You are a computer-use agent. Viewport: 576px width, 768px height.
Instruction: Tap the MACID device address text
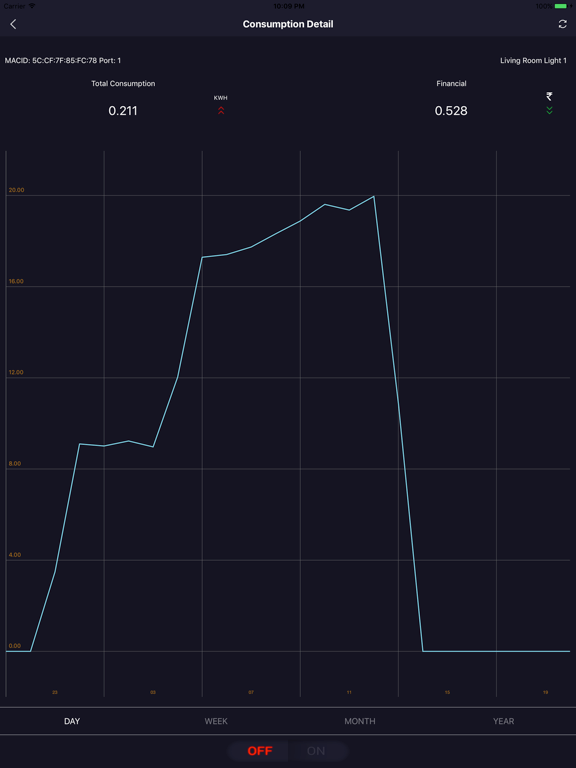coord(63,61)
